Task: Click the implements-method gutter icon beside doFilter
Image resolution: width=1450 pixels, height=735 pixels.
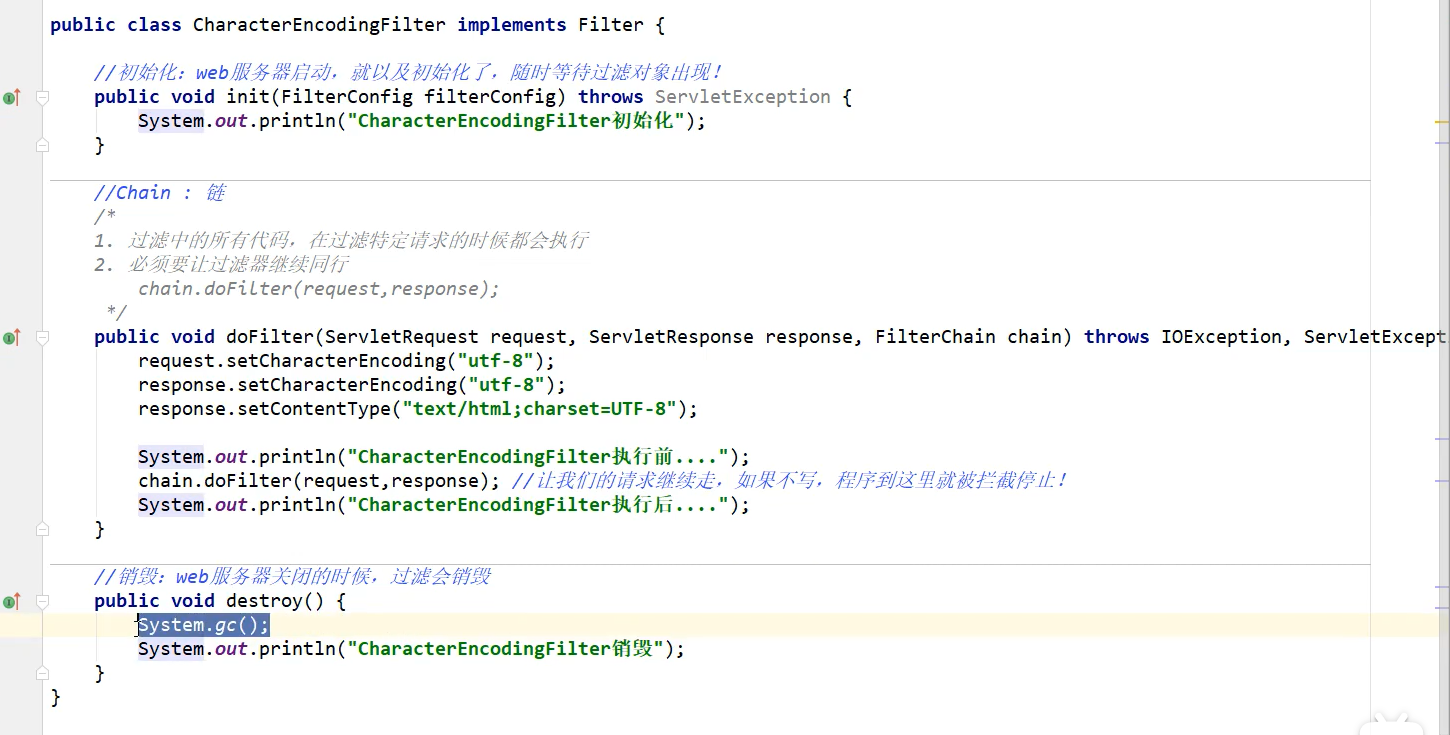Action: (12, 337)
